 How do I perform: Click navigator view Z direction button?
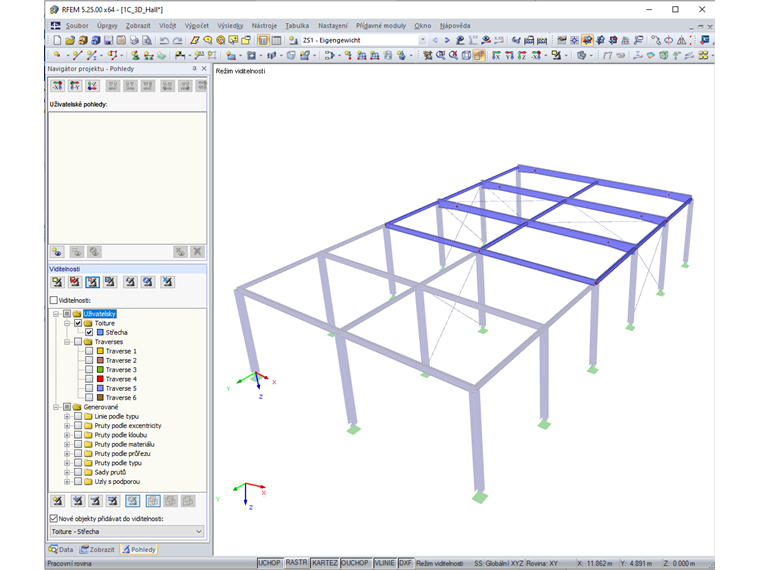[x=92, y=86]
